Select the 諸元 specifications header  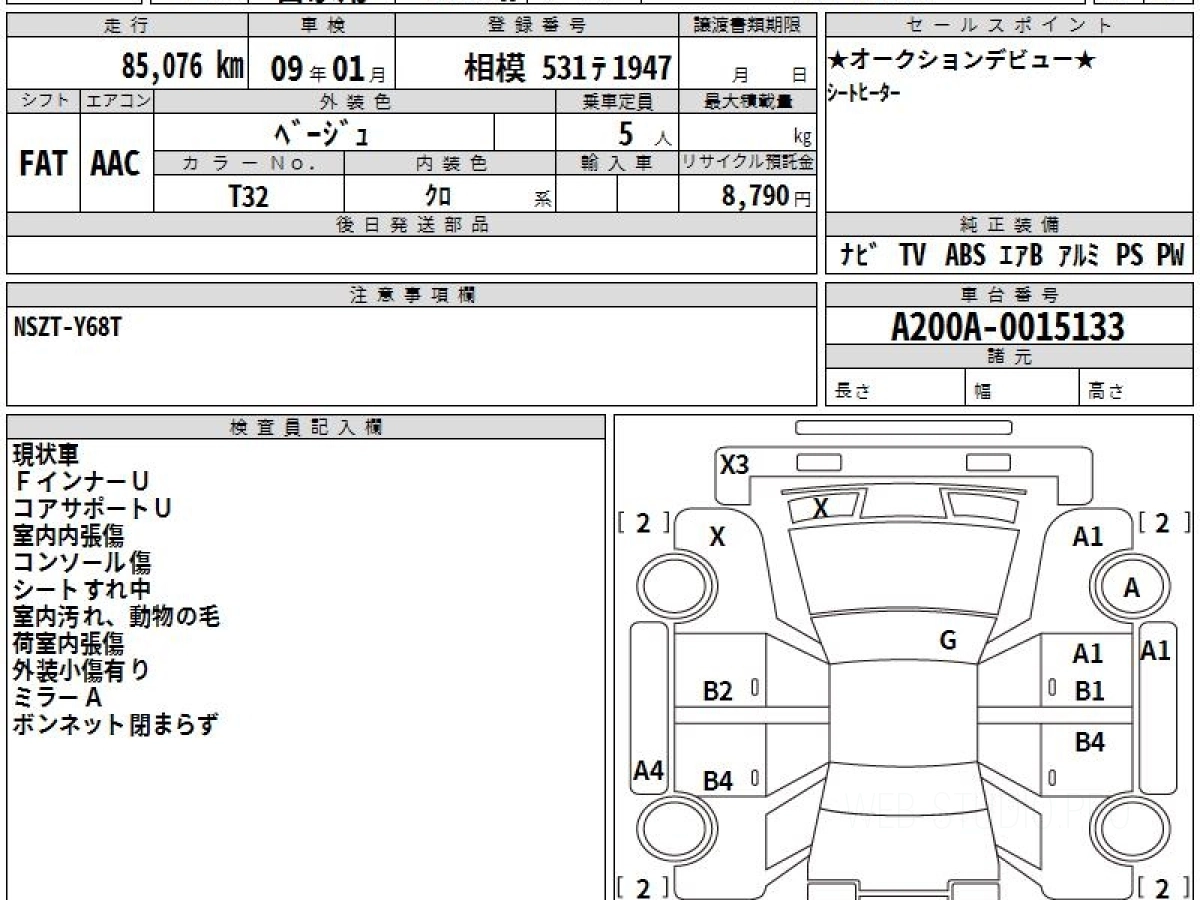tap(1007, 356)
